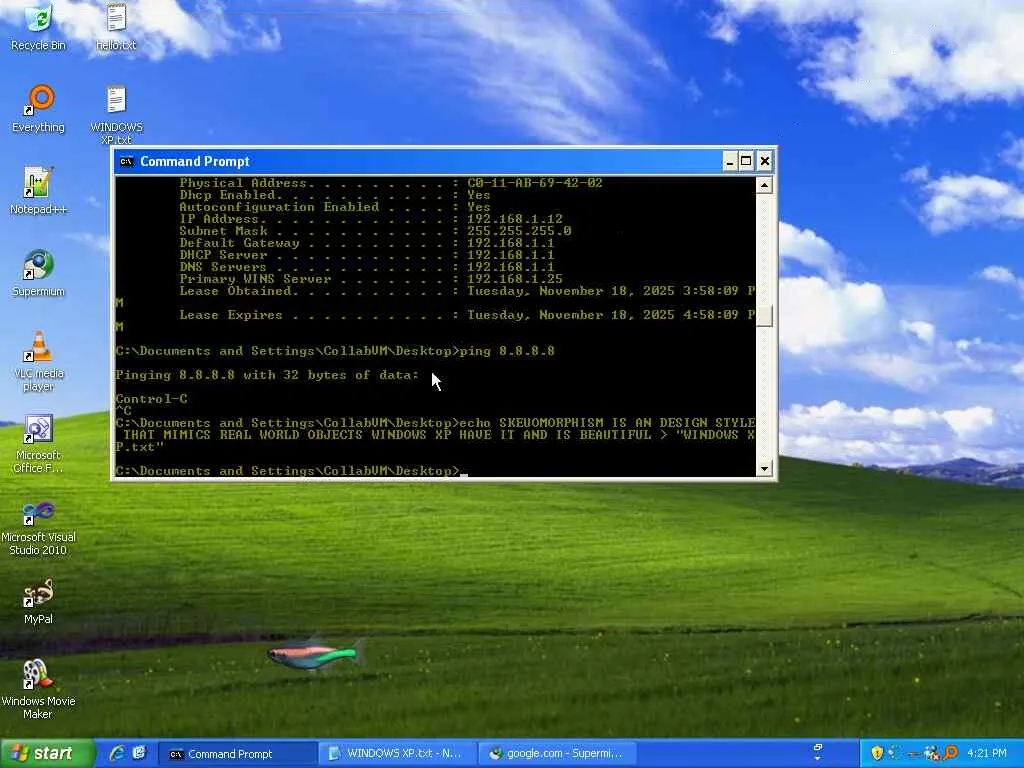The width and height of the screenshot is (1024, 768).
Task: Open the Command Prompt title bar system icon
Action: [x=127, y=161]
